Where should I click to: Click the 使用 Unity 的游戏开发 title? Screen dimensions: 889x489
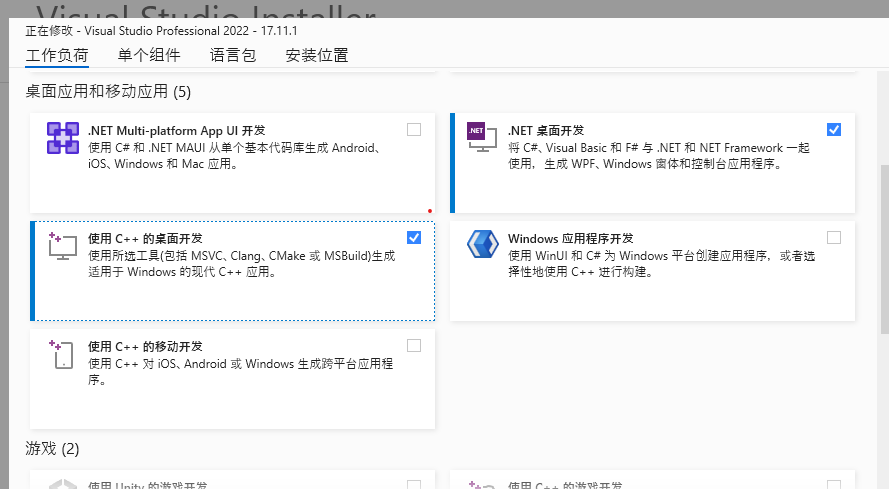(x=147, y=485)
